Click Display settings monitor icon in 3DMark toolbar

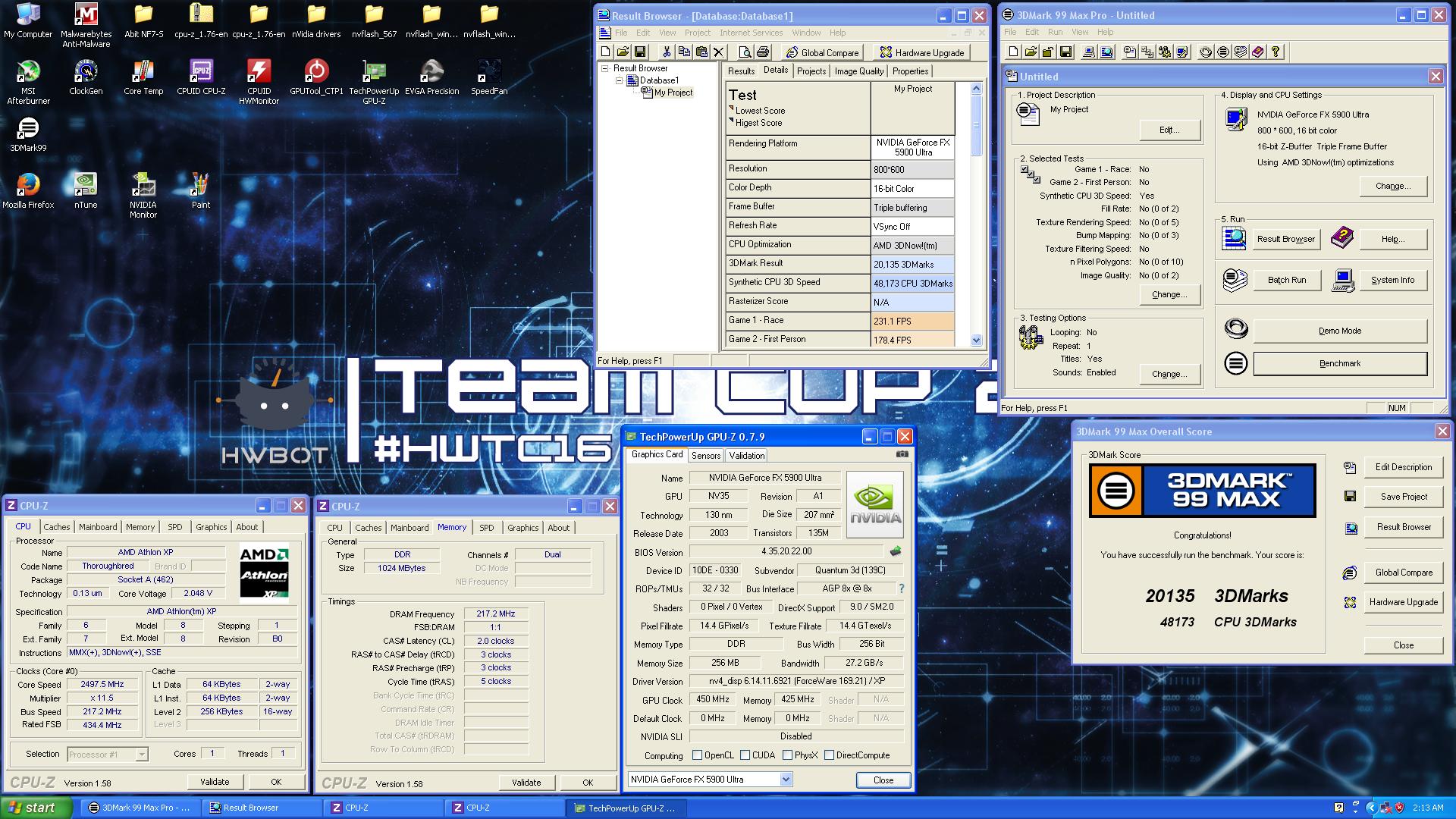click(x=1182, y=52)
